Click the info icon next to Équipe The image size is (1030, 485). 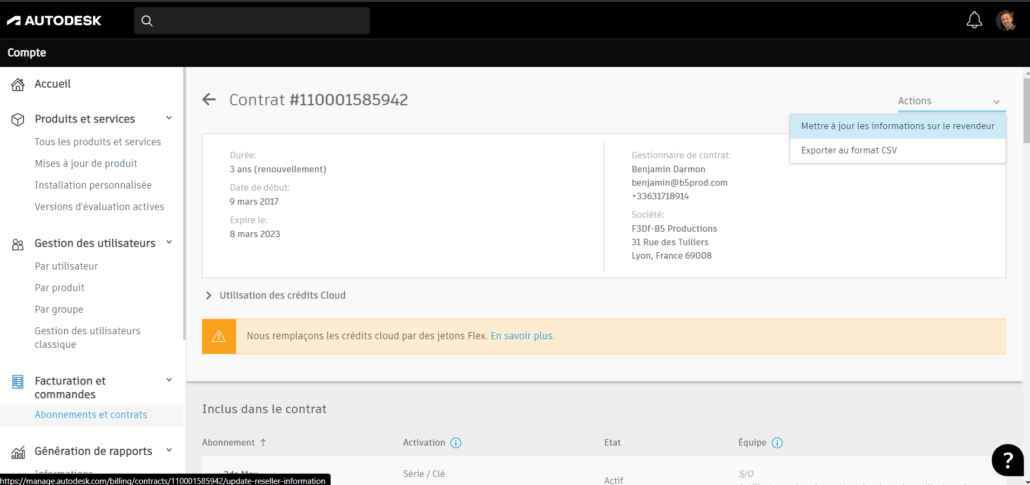[777, 443]
